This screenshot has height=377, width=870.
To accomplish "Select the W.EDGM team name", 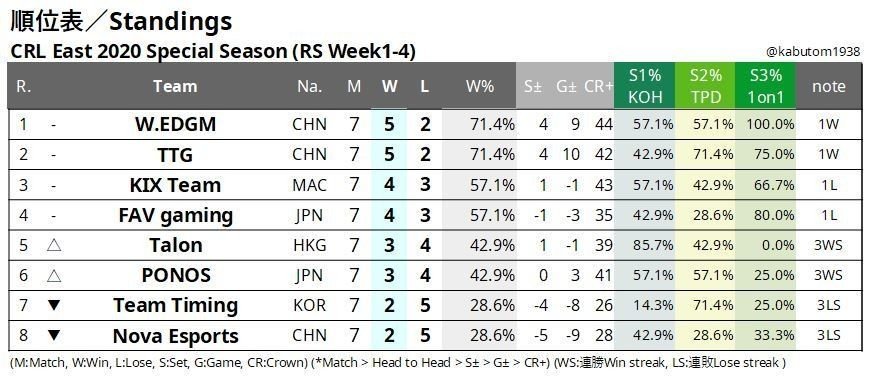I will [175, 124].
